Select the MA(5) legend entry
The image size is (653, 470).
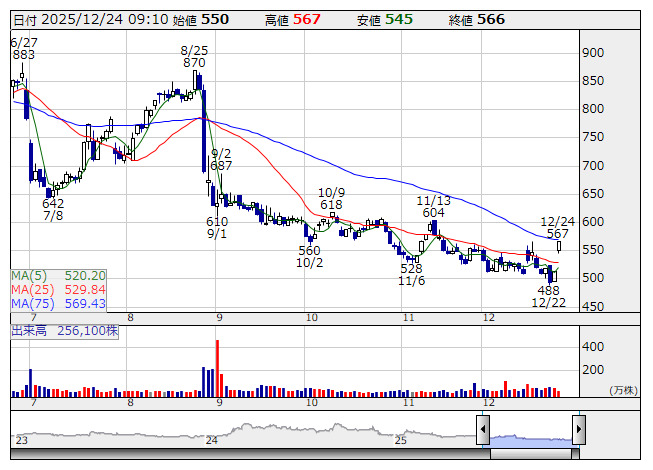(59, 275)
